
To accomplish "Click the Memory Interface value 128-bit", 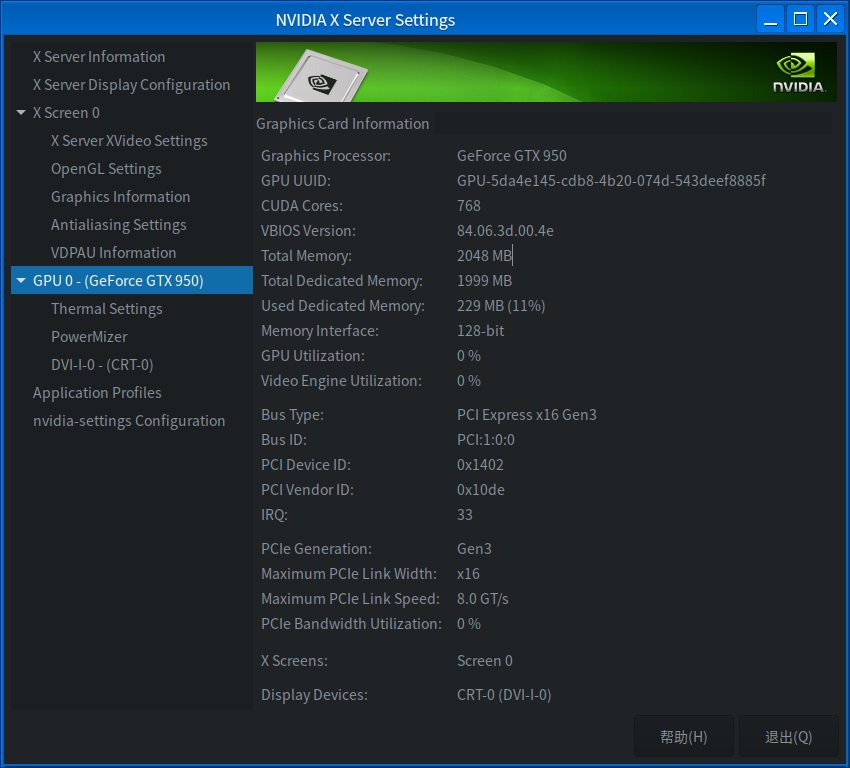I will (x=480, y=331).
